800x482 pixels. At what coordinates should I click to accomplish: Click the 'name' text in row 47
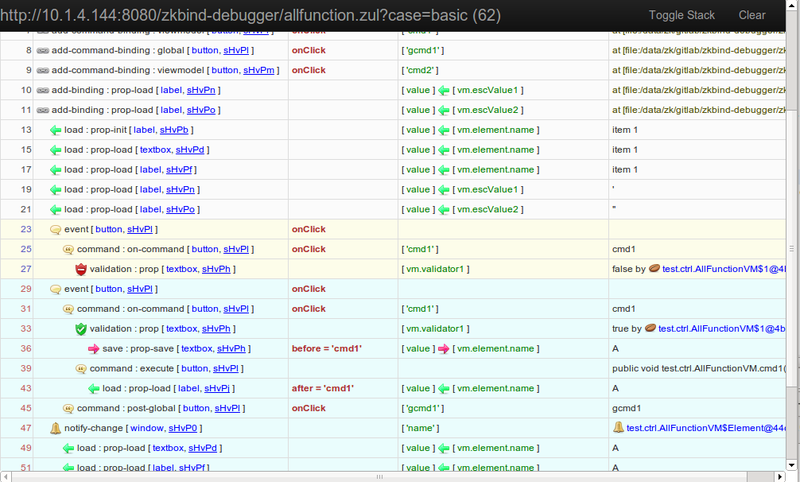pyautogui.click(x=420, y=428)
